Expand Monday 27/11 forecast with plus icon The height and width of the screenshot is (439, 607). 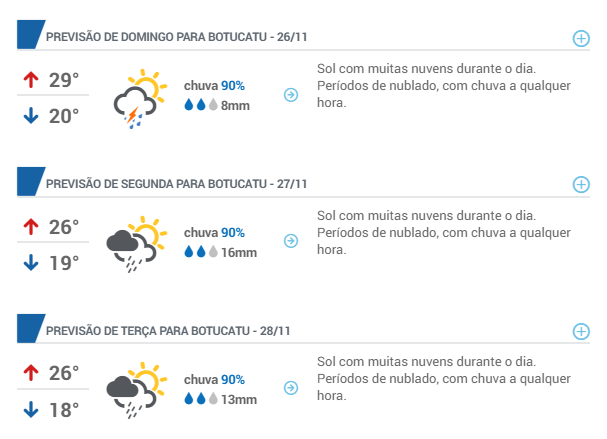pos(581,185)
